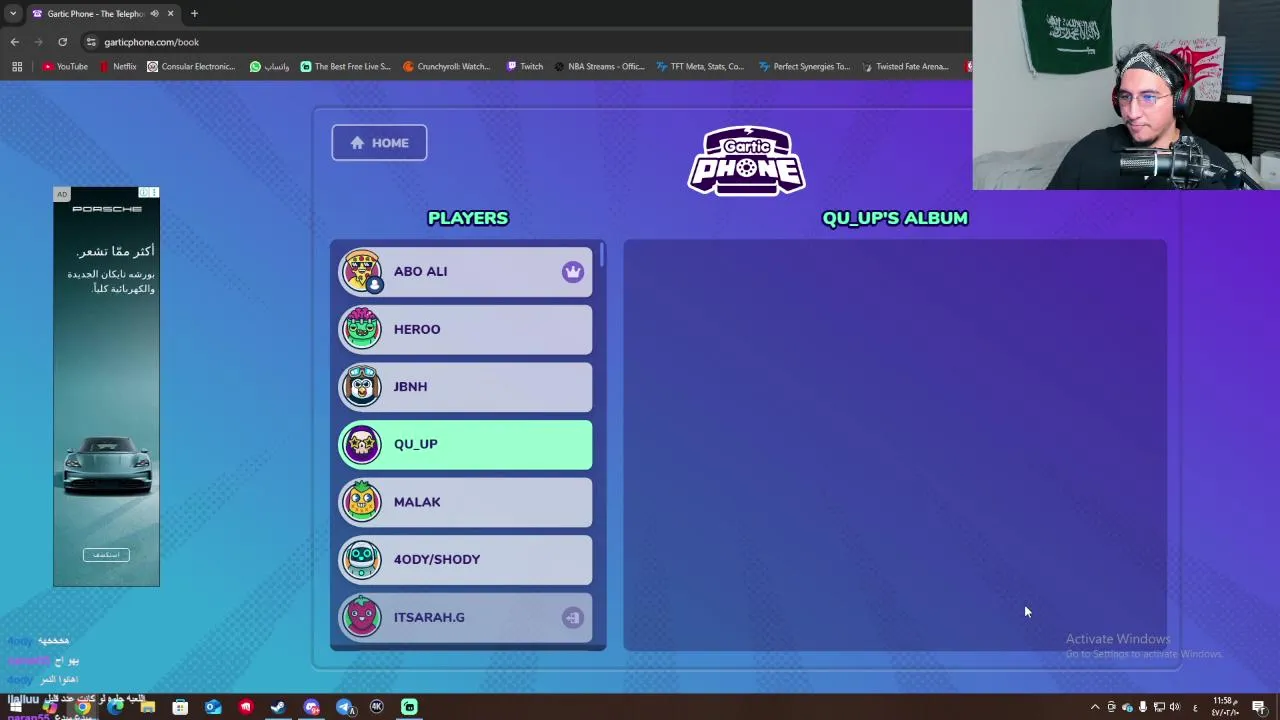Open Microsoft Store from the taskbar
This screenshot has width=1280, height=720.
[x=180, y=707]
